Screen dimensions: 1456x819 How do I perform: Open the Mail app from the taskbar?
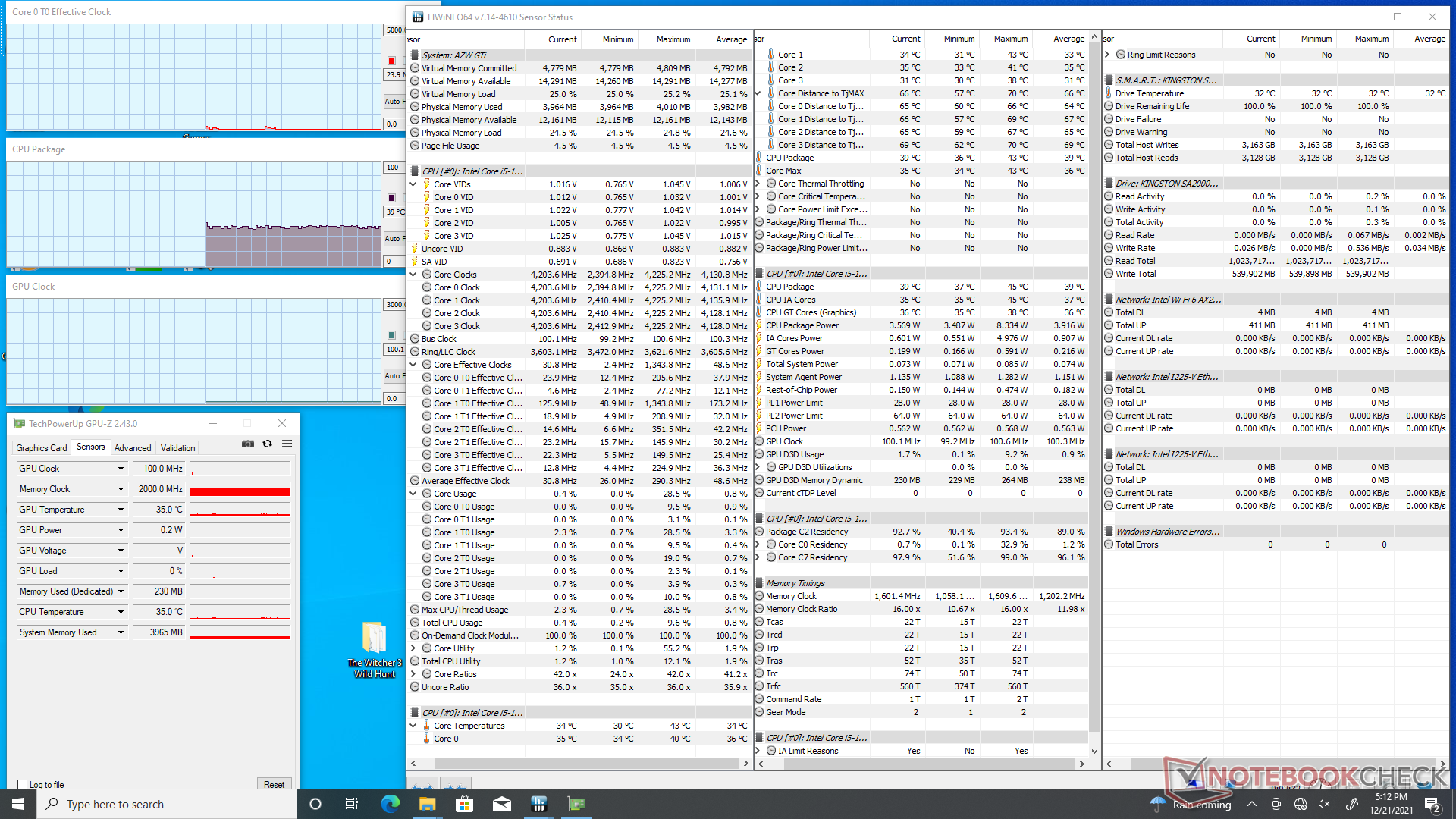point(501,804)
